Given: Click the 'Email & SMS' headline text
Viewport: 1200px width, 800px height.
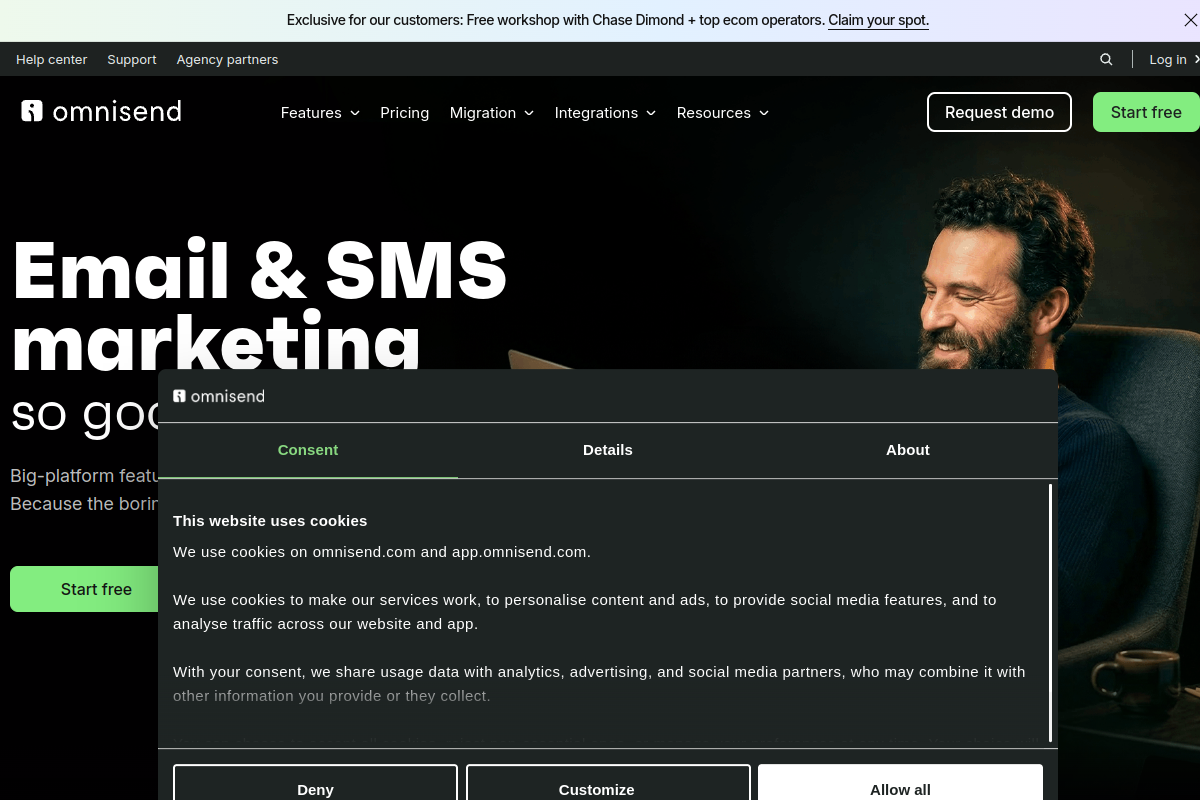Looking at the screenshot, I should pos(260,270).
